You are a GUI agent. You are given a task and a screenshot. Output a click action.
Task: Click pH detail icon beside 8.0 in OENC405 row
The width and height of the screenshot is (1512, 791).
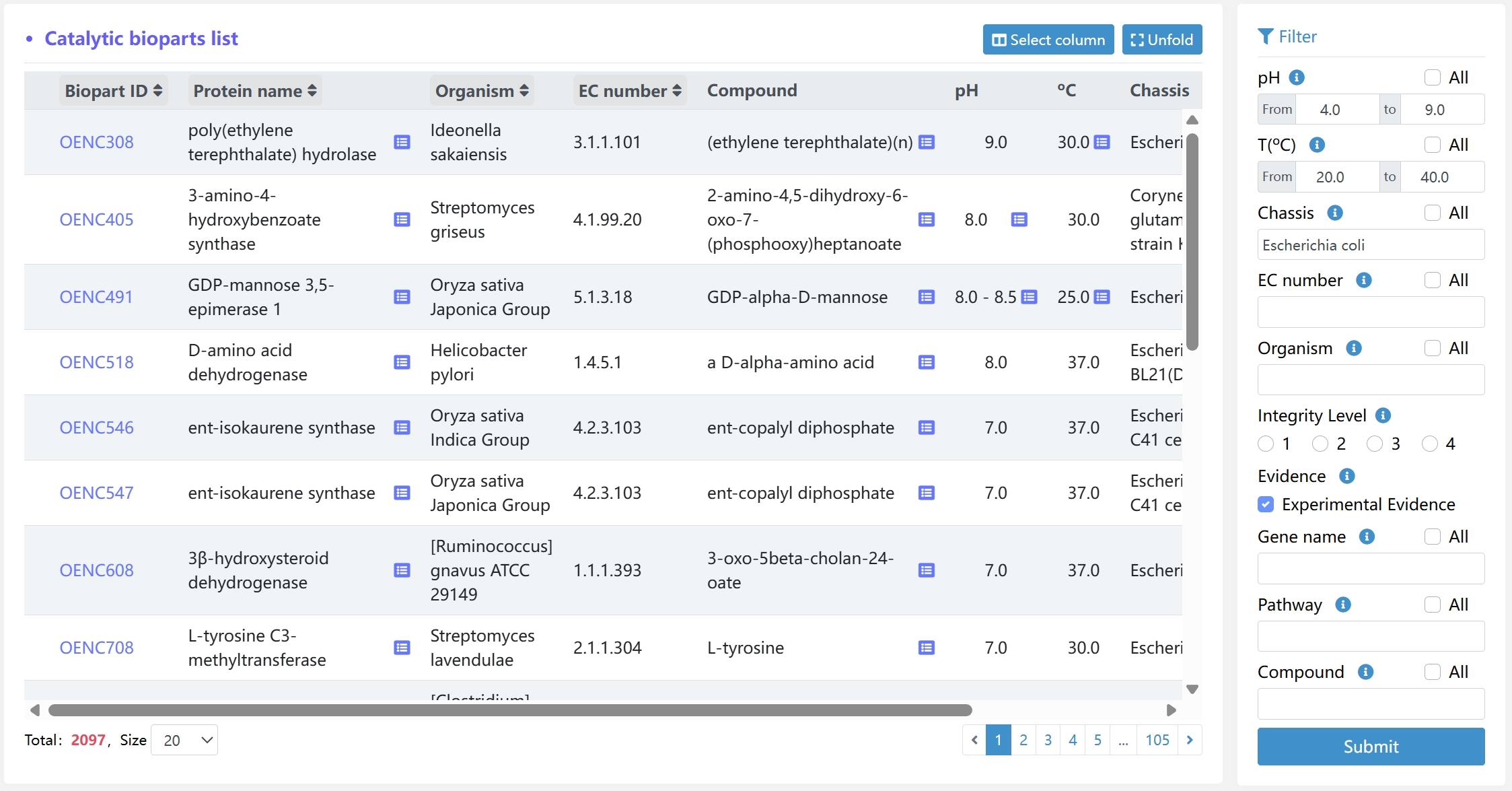point(1019,219)
